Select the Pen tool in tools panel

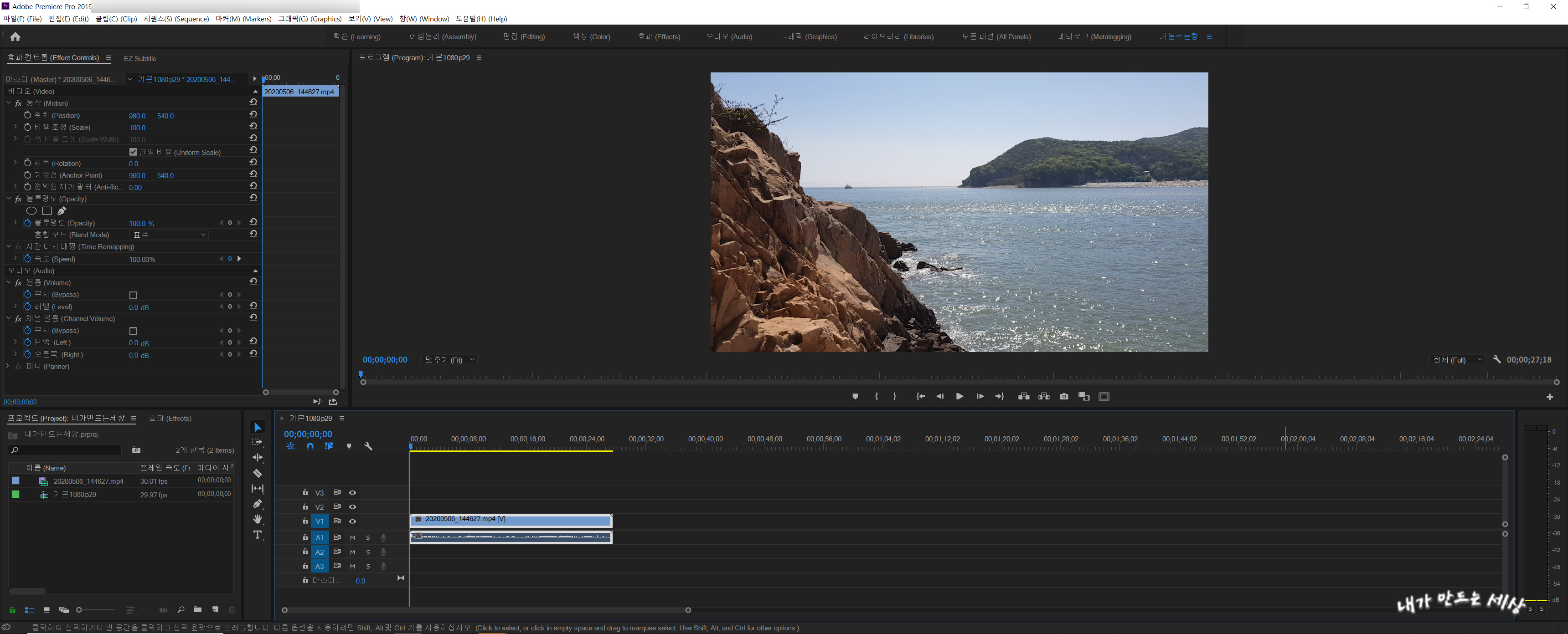pos(258,504)
